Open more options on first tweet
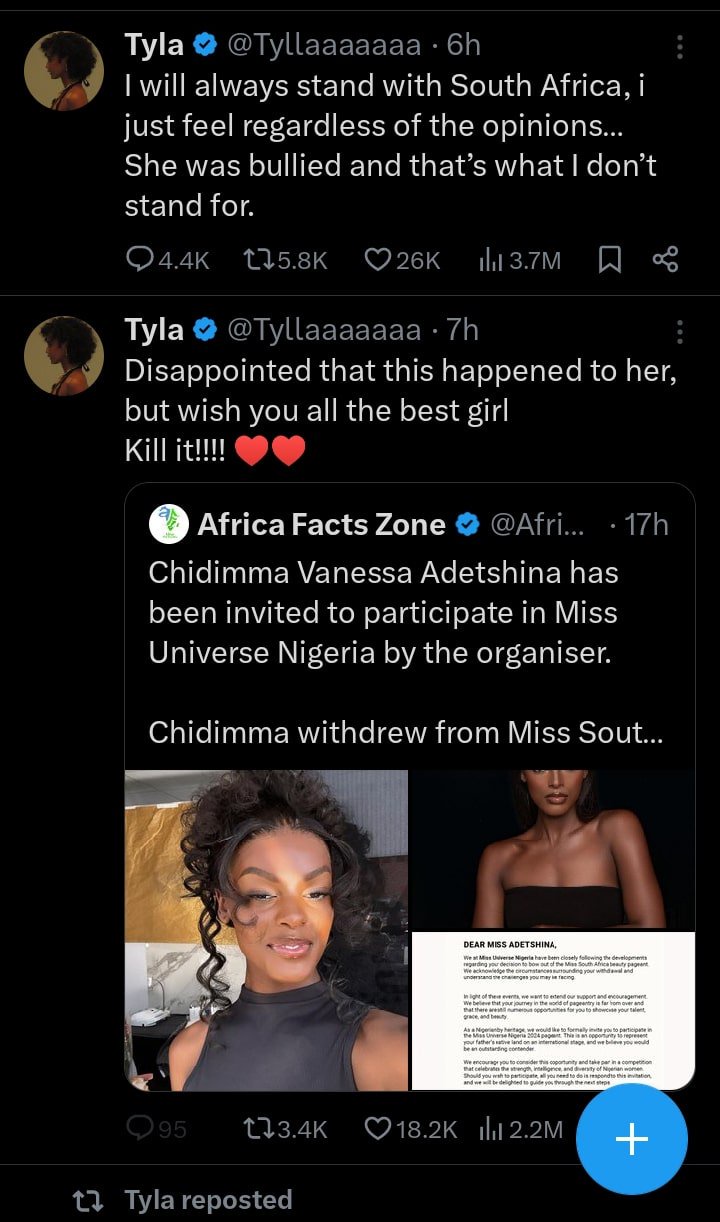Screen dimensions: 720x1222 [680, 47]
